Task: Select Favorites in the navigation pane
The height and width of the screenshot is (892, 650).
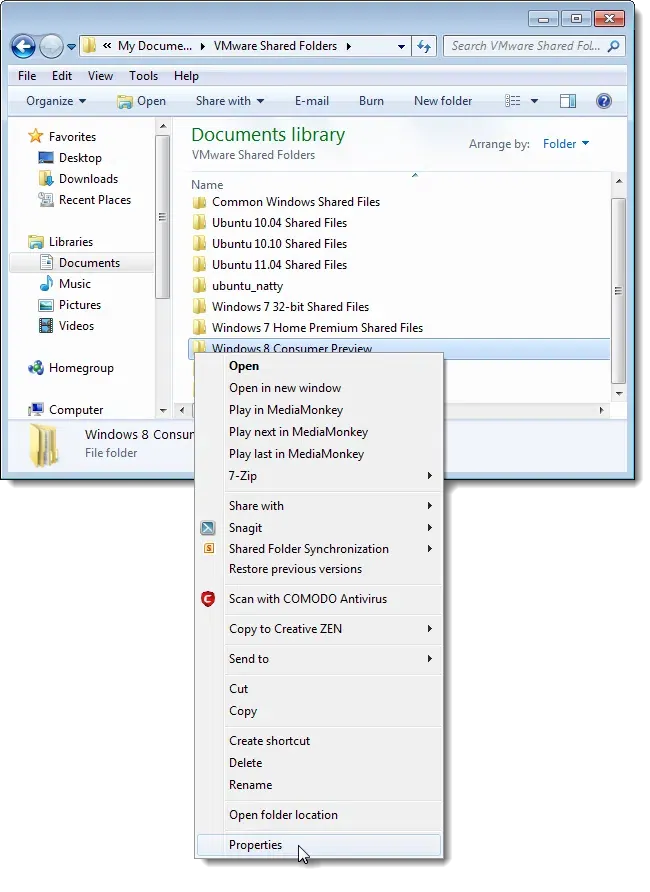Action: pyautogui.click(x=72, y=137)
